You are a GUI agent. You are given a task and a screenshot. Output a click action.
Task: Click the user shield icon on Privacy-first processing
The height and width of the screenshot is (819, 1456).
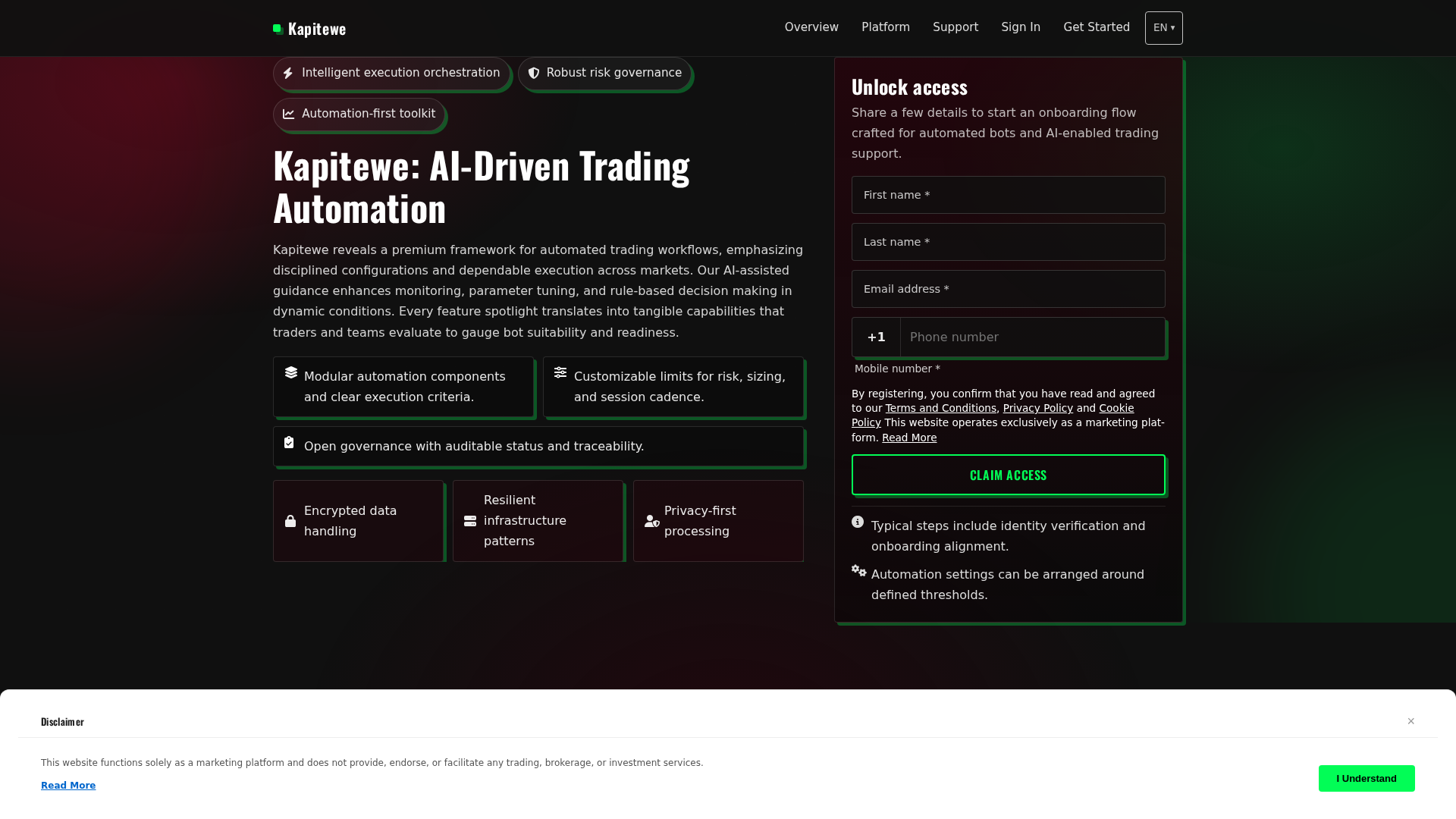652,521
